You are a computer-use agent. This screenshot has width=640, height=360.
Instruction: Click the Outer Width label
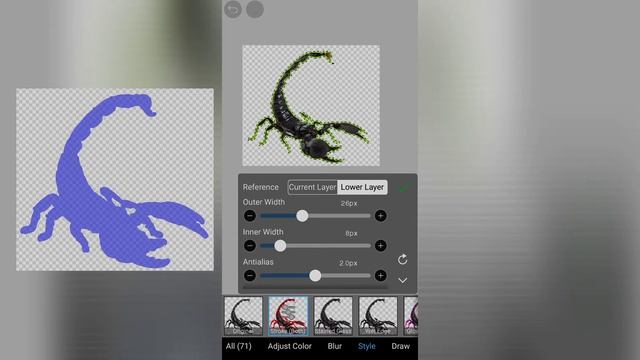264,202
